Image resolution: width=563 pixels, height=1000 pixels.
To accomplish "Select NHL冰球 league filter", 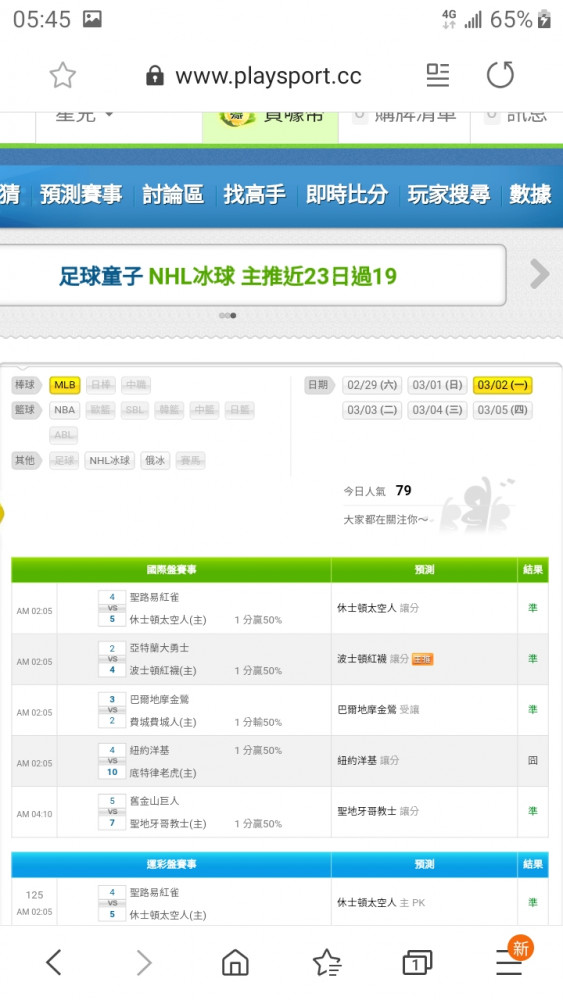I will point(110,460).
